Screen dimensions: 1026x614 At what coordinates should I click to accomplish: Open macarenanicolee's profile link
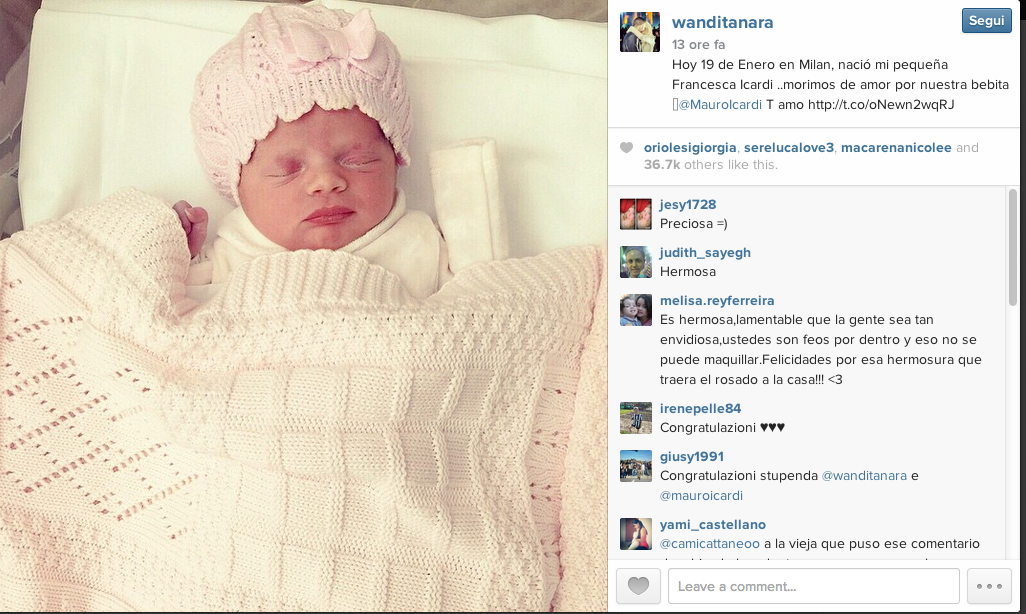896,148
